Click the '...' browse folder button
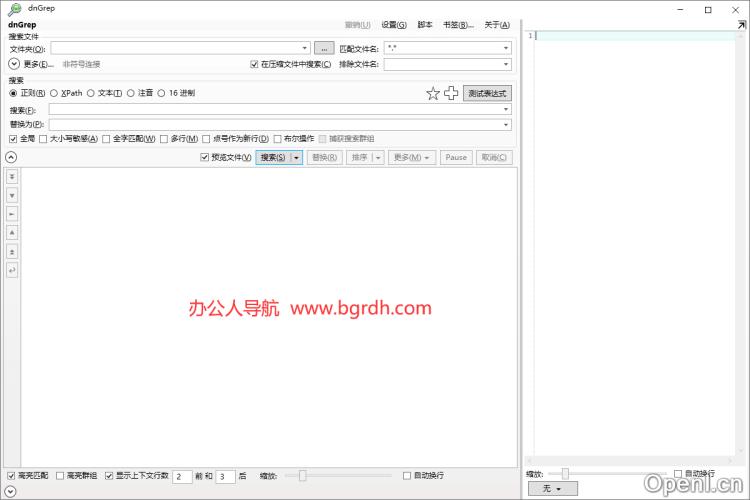The width and height of the screenshot is (750, 500). tap(324, 48)
